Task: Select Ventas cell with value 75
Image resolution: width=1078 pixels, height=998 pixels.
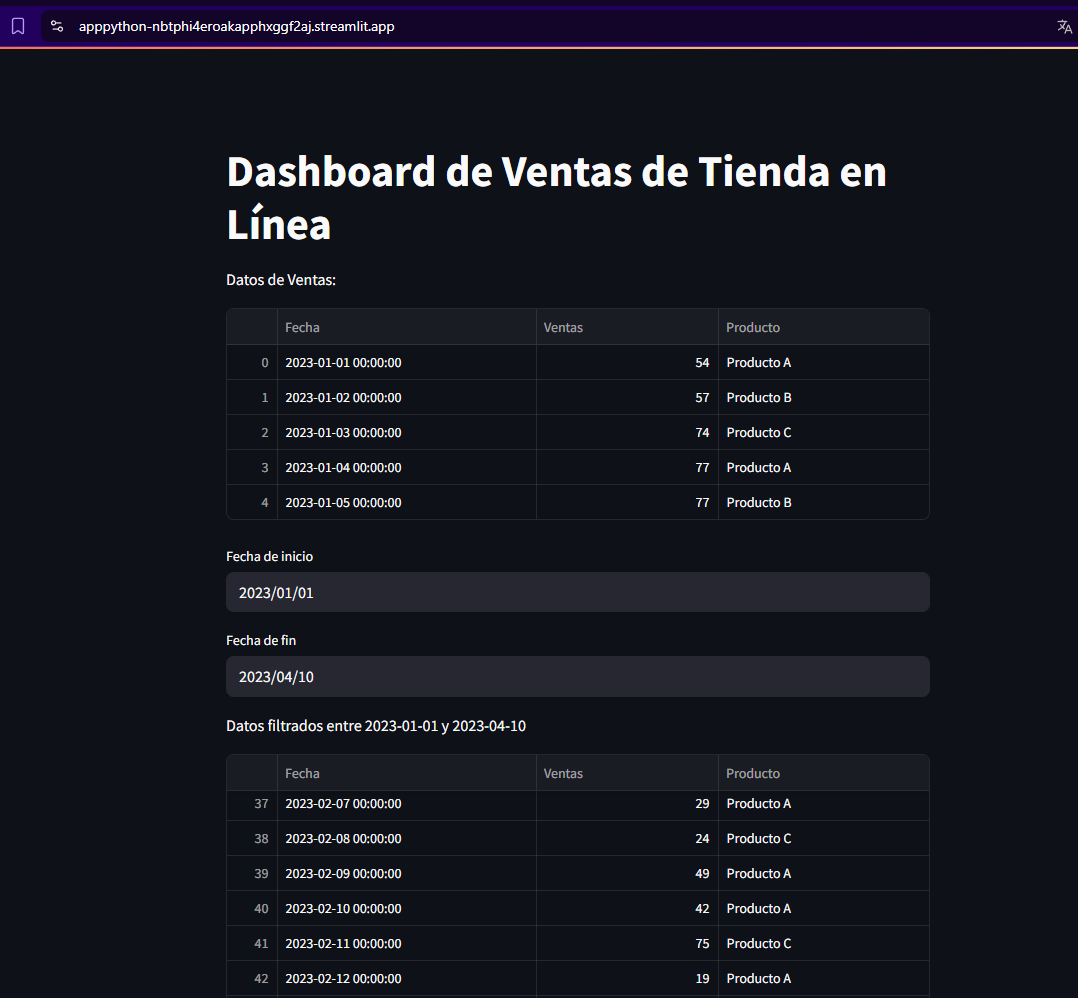Action: (627, 944)
